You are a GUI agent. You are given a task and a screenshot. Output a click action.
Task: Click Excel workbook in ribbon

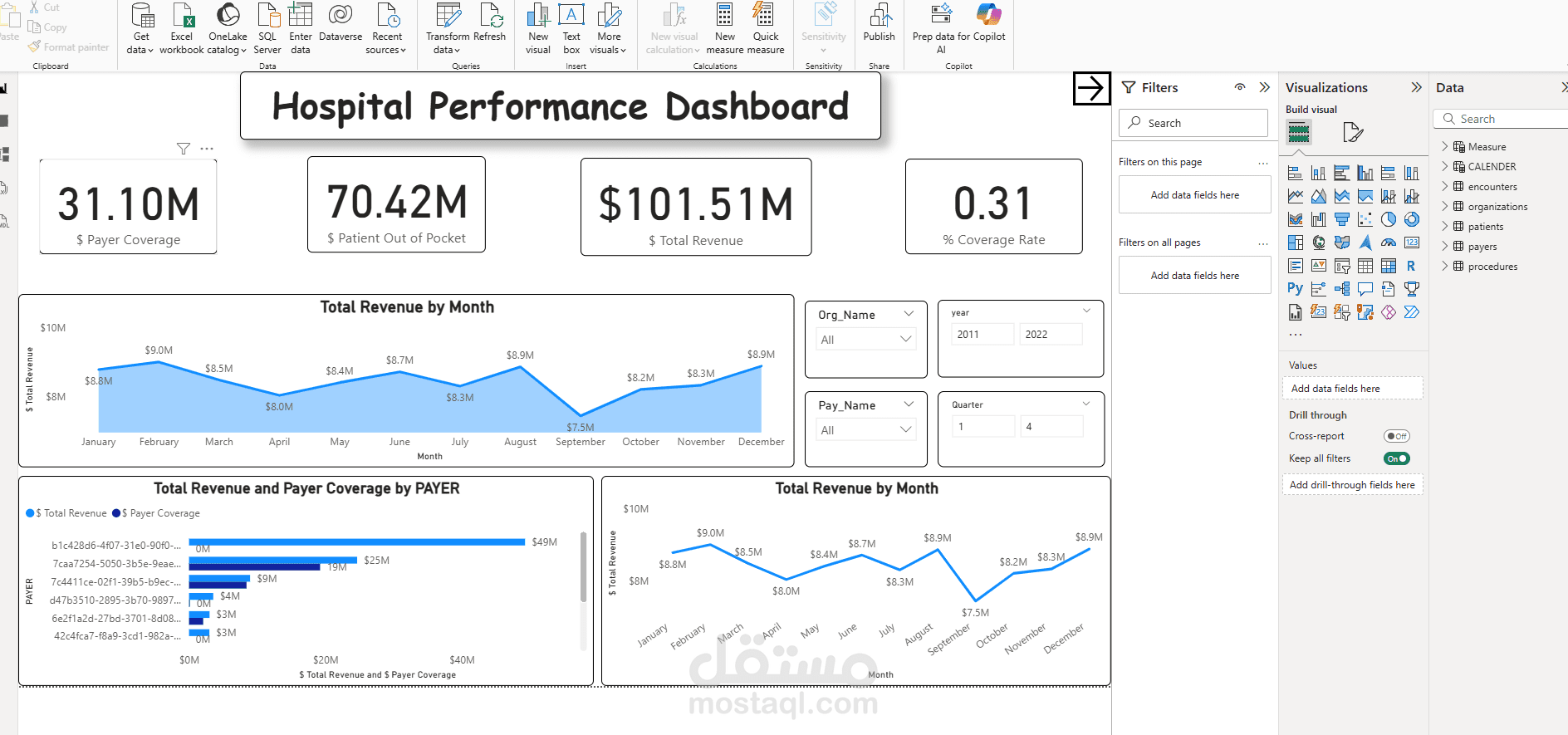tap(182, 29)
